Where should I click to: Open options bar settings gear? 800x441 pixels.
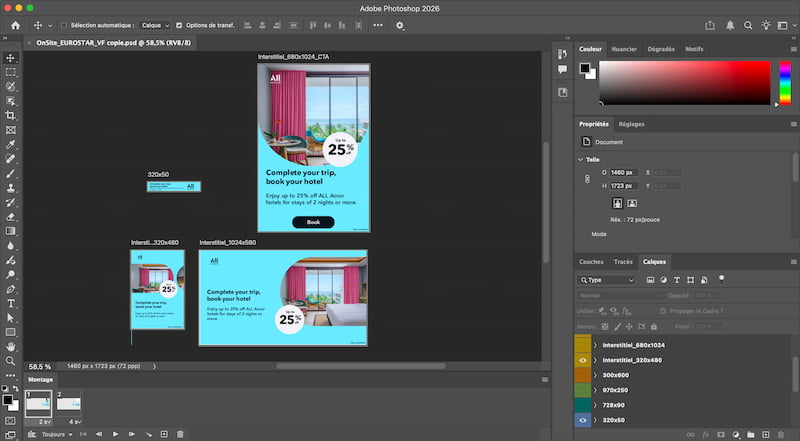400,26
